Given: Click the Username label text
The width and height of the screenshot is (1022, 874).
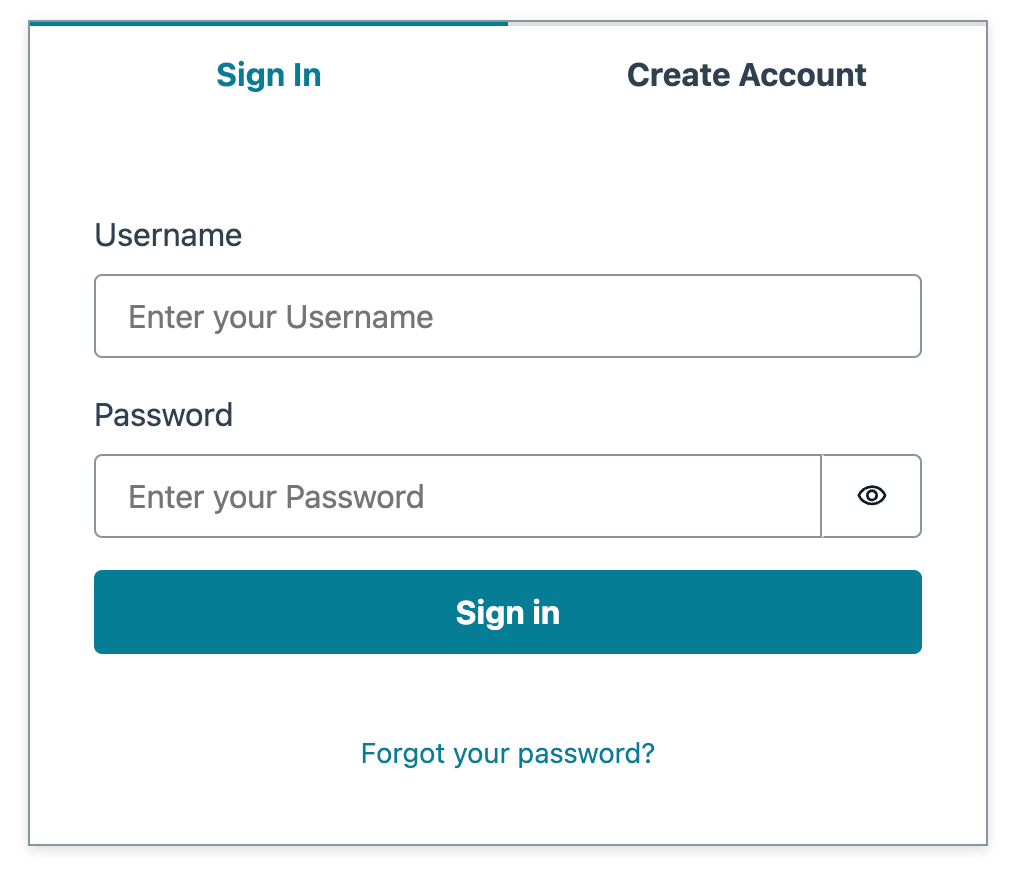Looking at the screenshot, I should pos(168,235).
